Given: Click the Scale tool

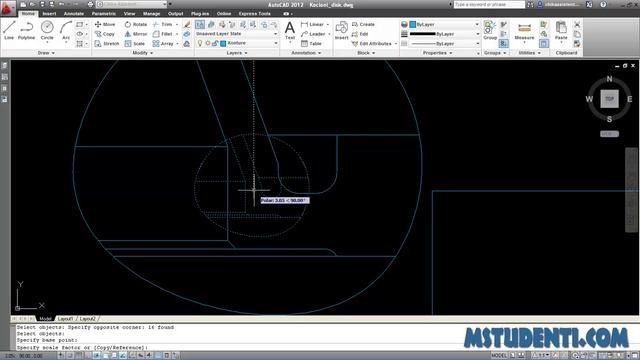Looking at the screenshot, I should pyautogui.click(x=135, y=43).
